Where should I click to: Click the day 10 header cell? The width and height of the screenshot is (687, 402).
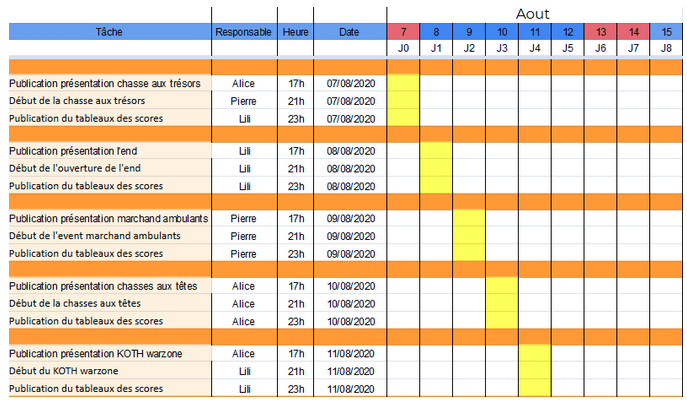coord(501,32)
